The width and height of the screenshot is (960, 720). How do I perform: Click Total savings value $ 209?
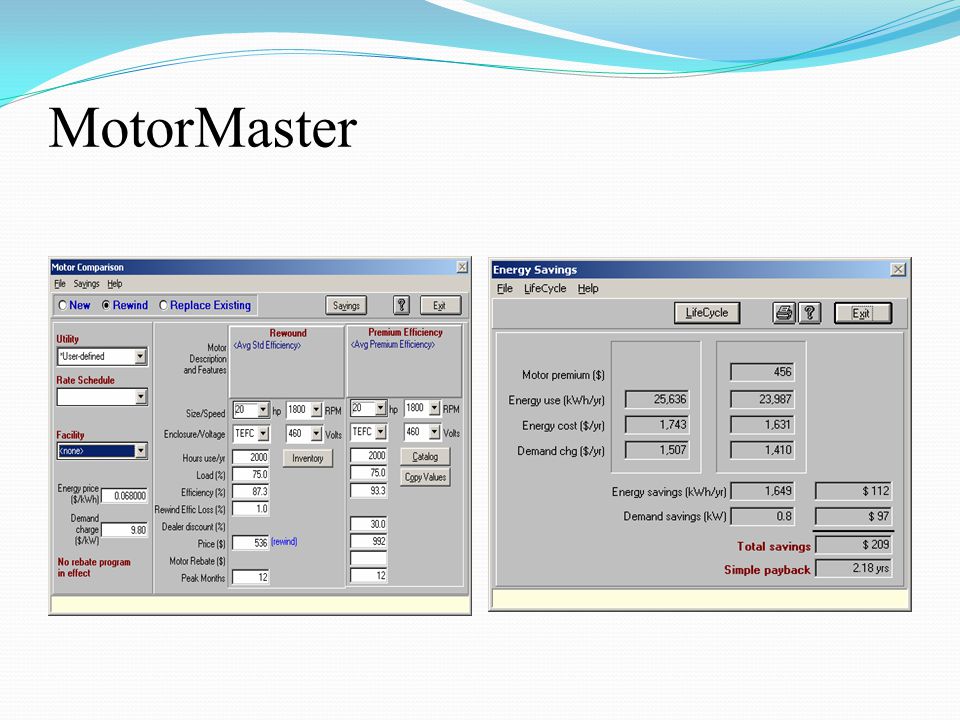point(853,544)
